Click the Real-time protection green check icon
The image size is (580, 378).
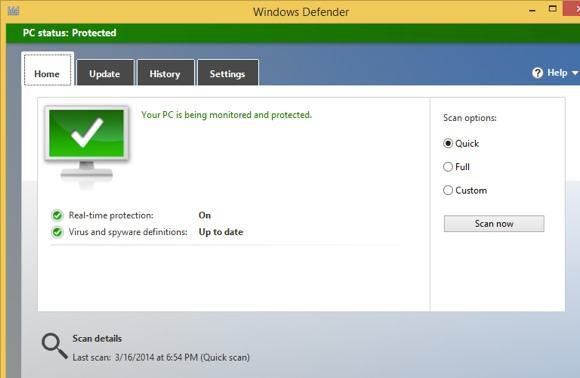(x=57, y=215)
